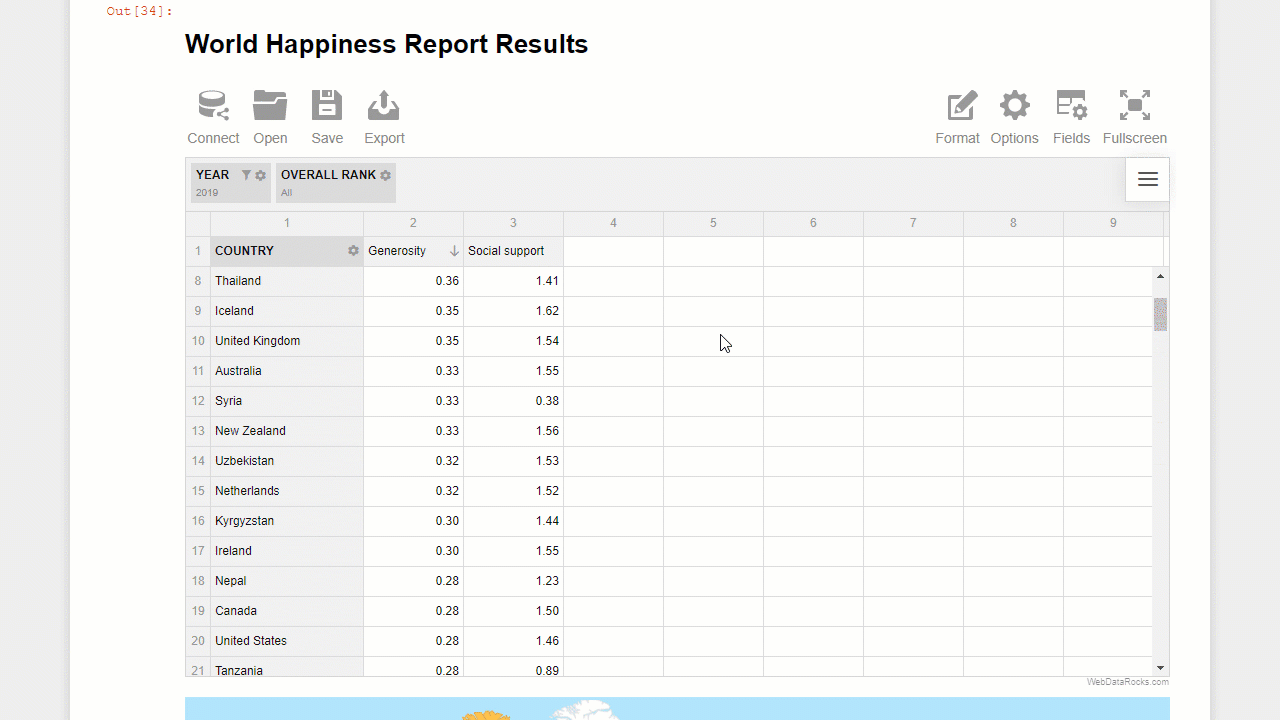
Task: Open the Format toolbar menu
Action: 958,118
